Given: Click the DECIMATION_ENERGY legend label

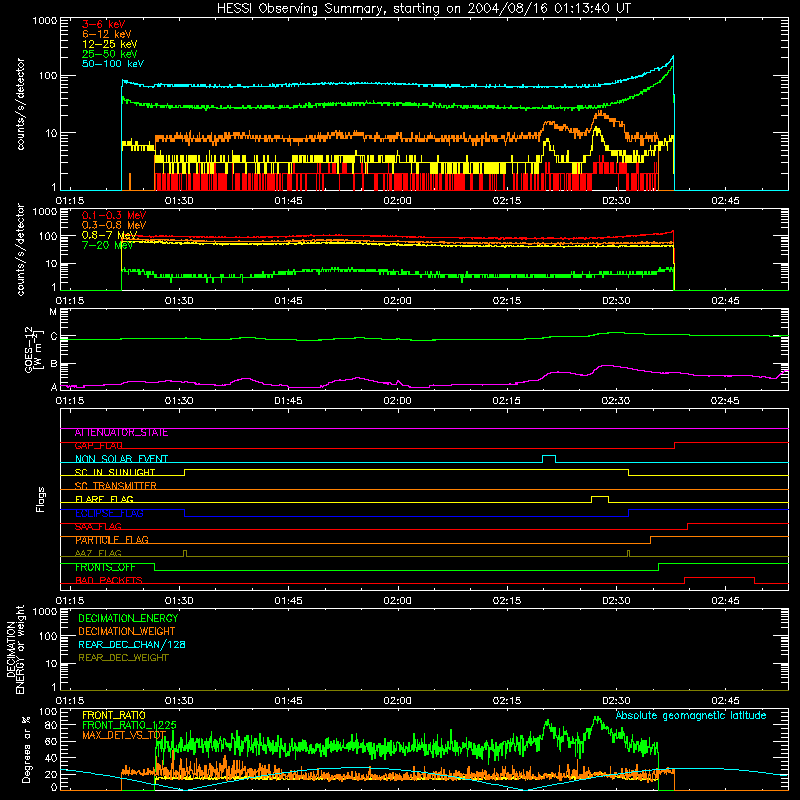Looking at the screenshot, I should [x=128, y=618].
